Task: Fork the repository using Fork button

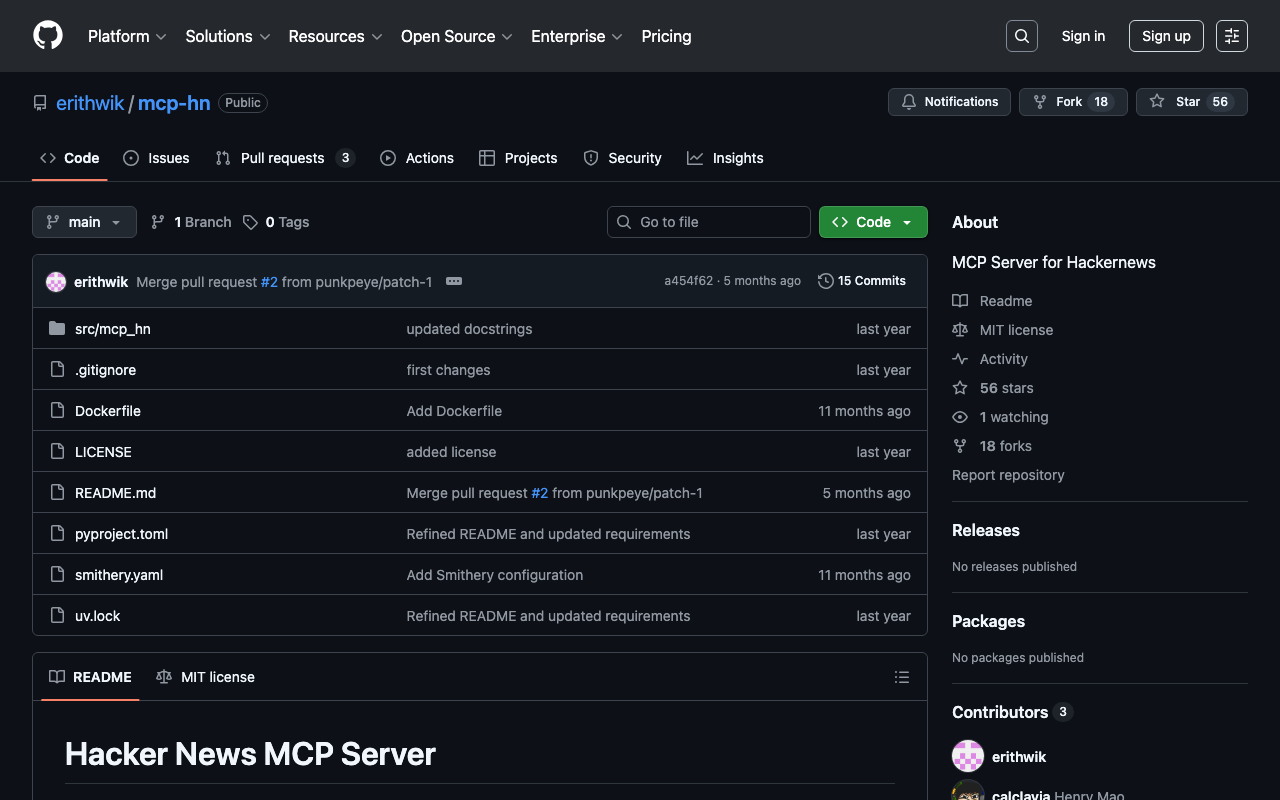Action: click(1072, 102)
